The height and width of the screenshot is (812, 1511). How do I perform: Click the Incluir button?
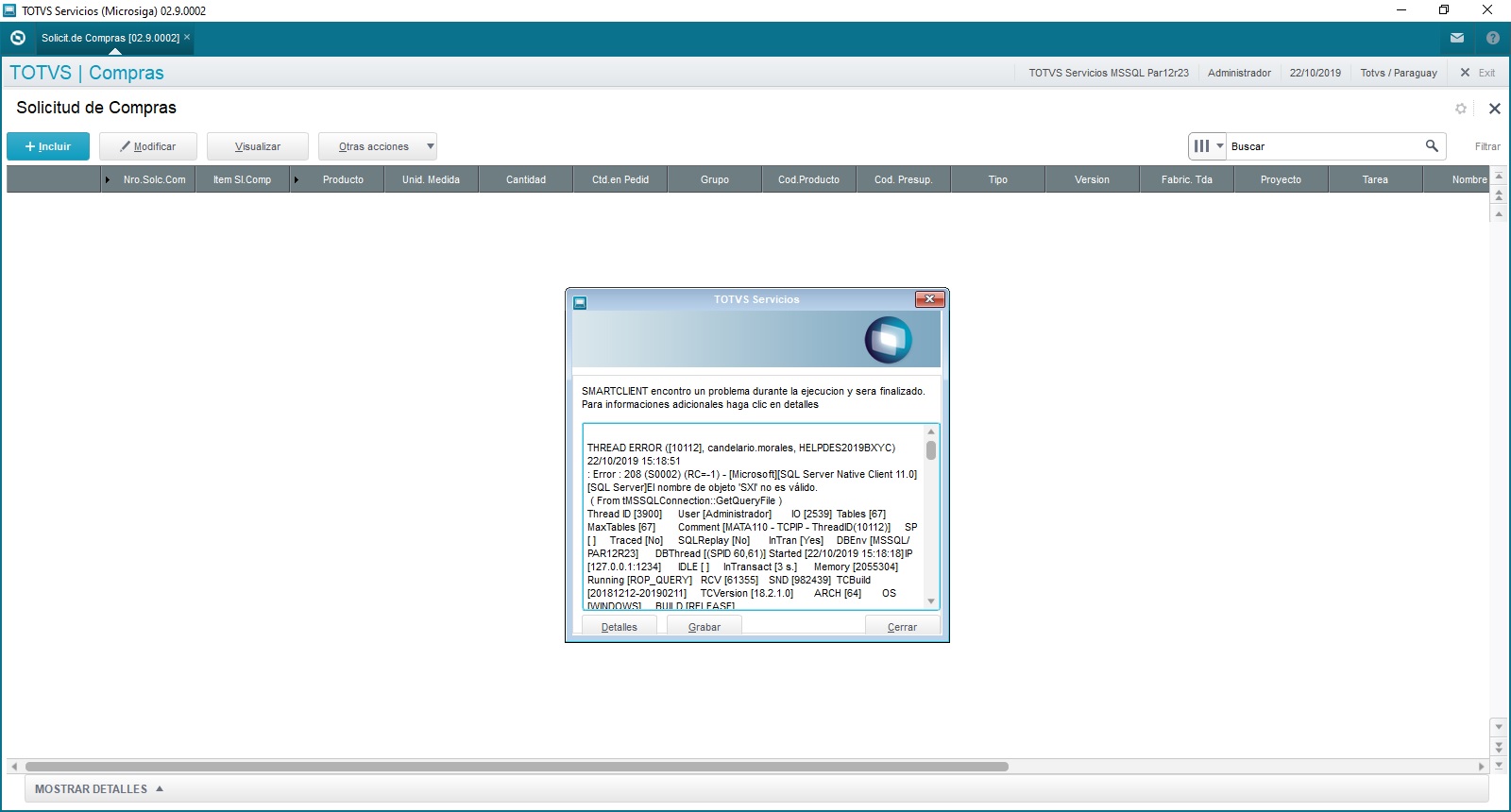click(x=48, y=146)
